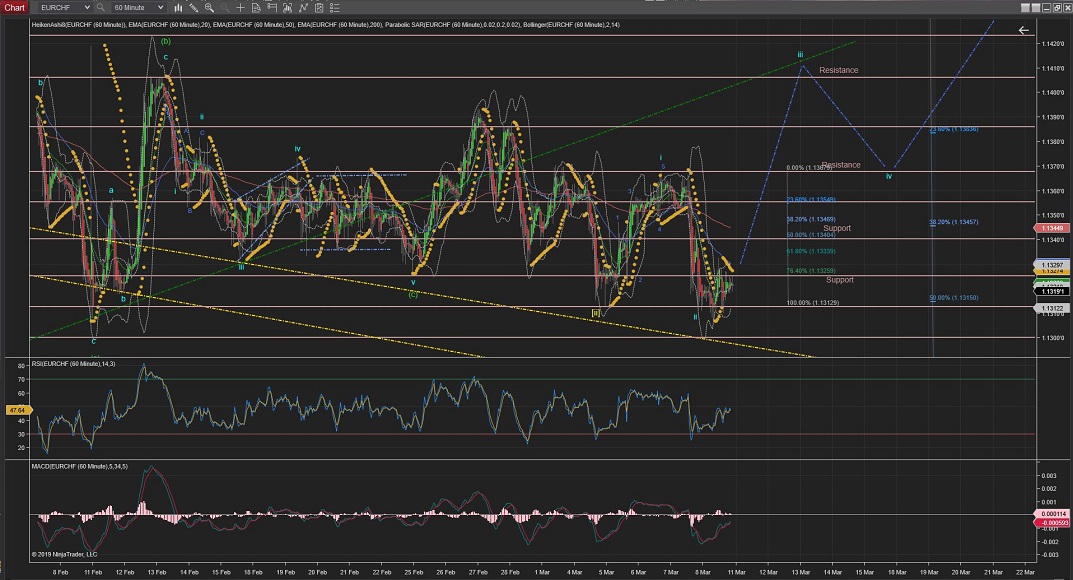Click the 0.00% (1.13679) Fibonacci label

point(810,168)
